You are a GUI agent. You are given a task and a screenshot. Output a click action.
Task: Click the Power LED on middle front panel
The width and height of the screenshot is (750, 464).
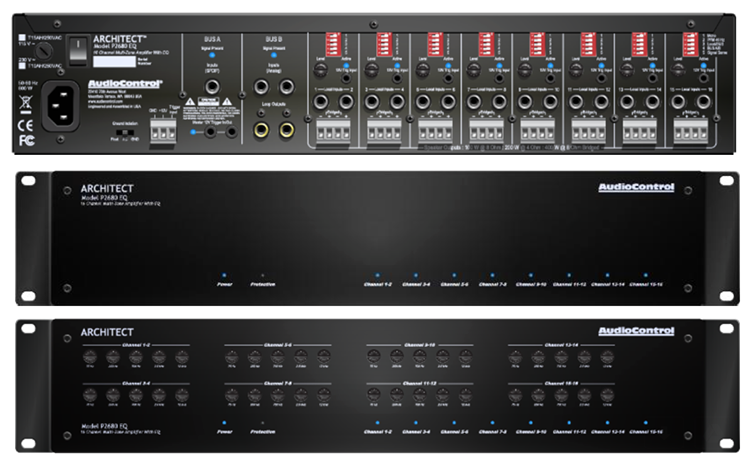point(224,275)
